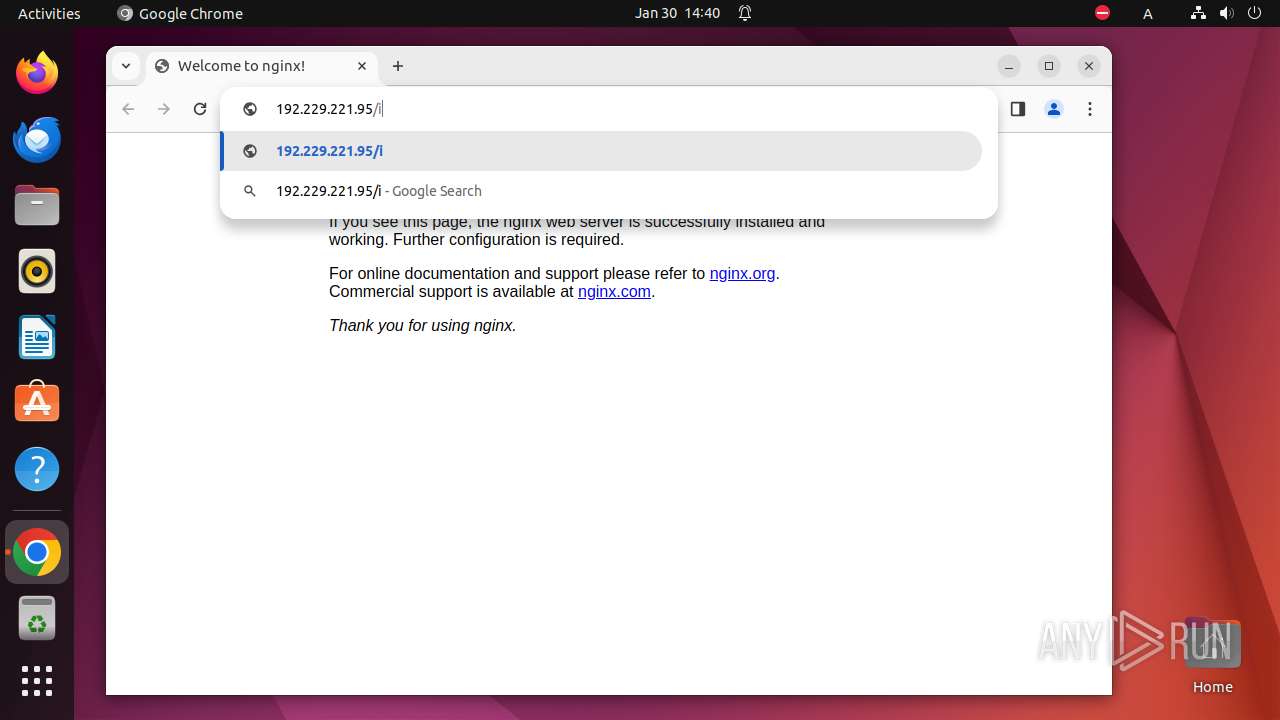This screenshot has width=1280, height=720.
Task: Open Rhythmbox music player in dock
Action: (x=37, y=271)
